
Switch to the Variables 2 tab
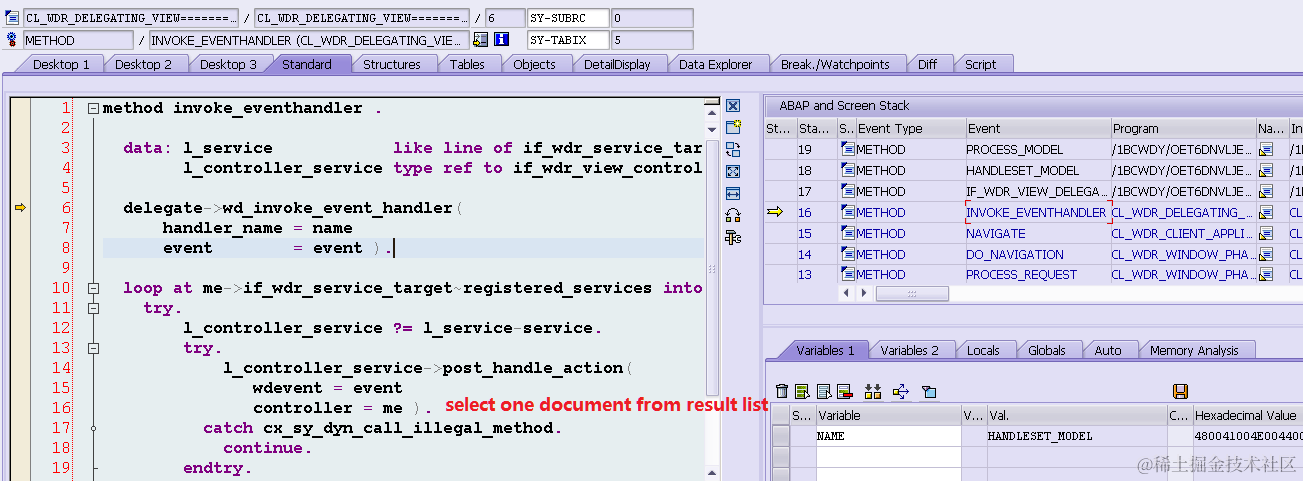click(910, 350)
